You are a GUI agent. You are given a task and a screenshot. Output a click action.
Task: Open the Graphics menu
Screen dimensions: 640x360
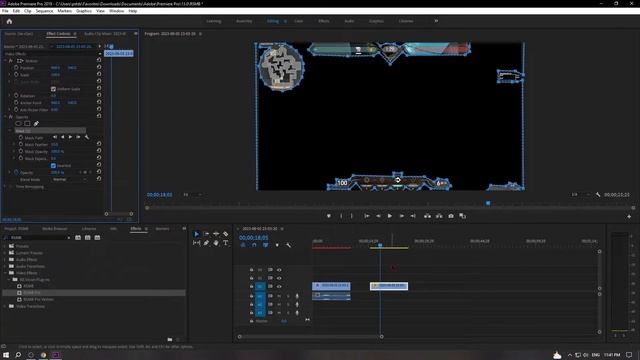(x=84, y=11)
